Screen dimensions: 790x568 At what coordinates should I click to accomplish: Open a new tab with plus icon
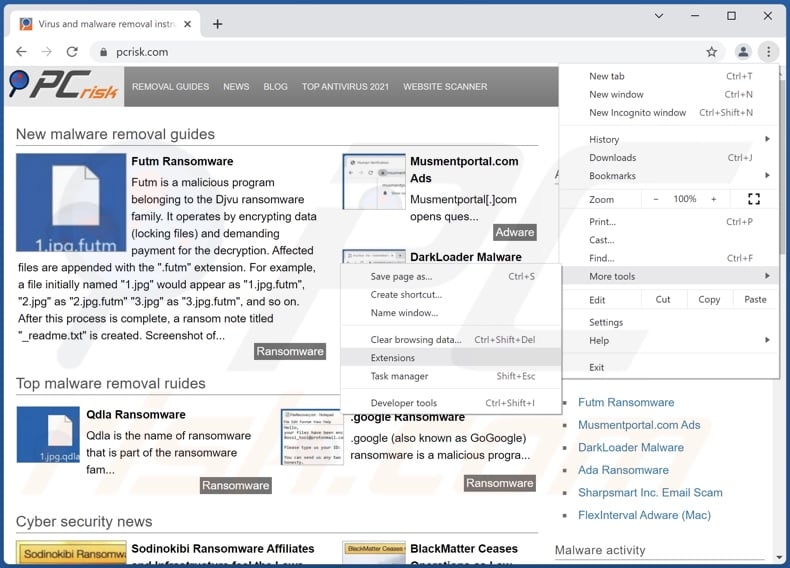(218, 23)
